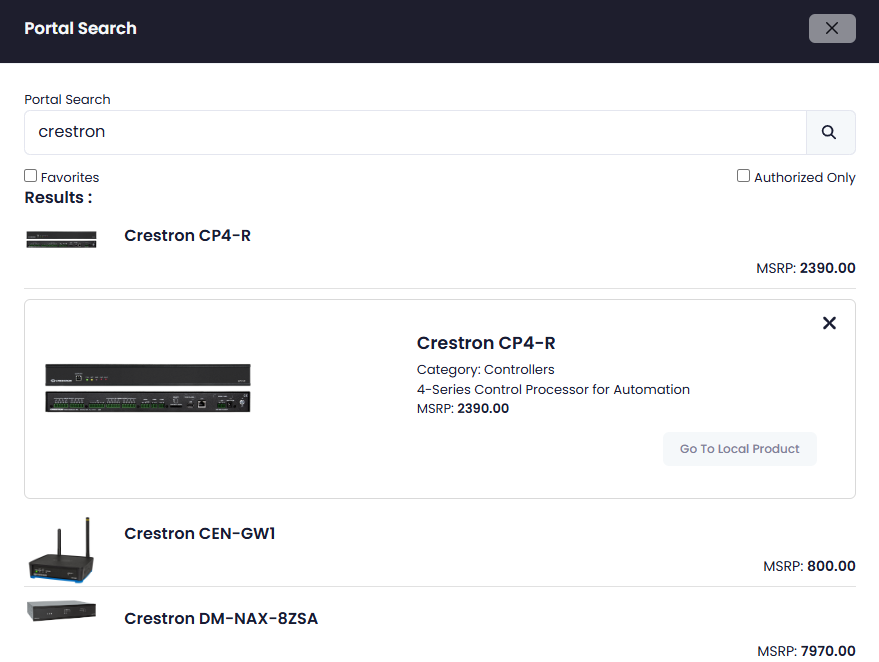Click the DM-NAX-8ZSA thumbnail image
The width and height of the screenshot is (879, 662).
[x=61, y=610]
